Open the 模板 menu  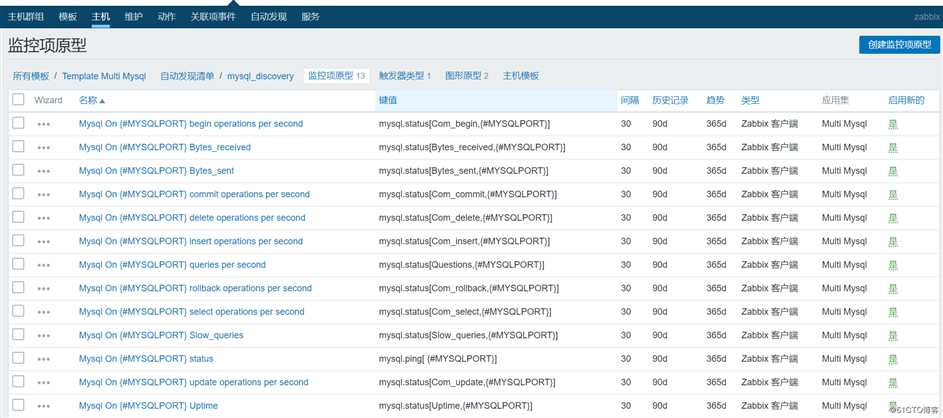(68, 17)
